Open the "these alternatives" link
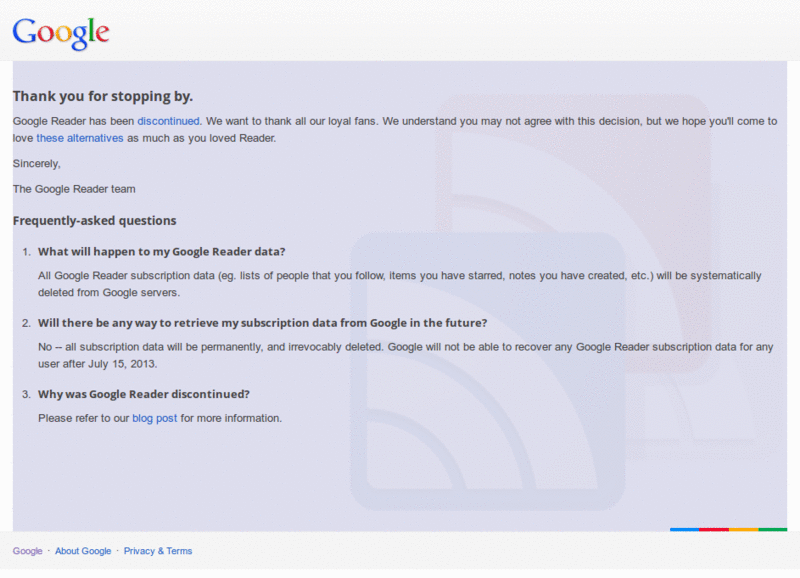This screenshot has height=578, width=800. pos(80,138)
